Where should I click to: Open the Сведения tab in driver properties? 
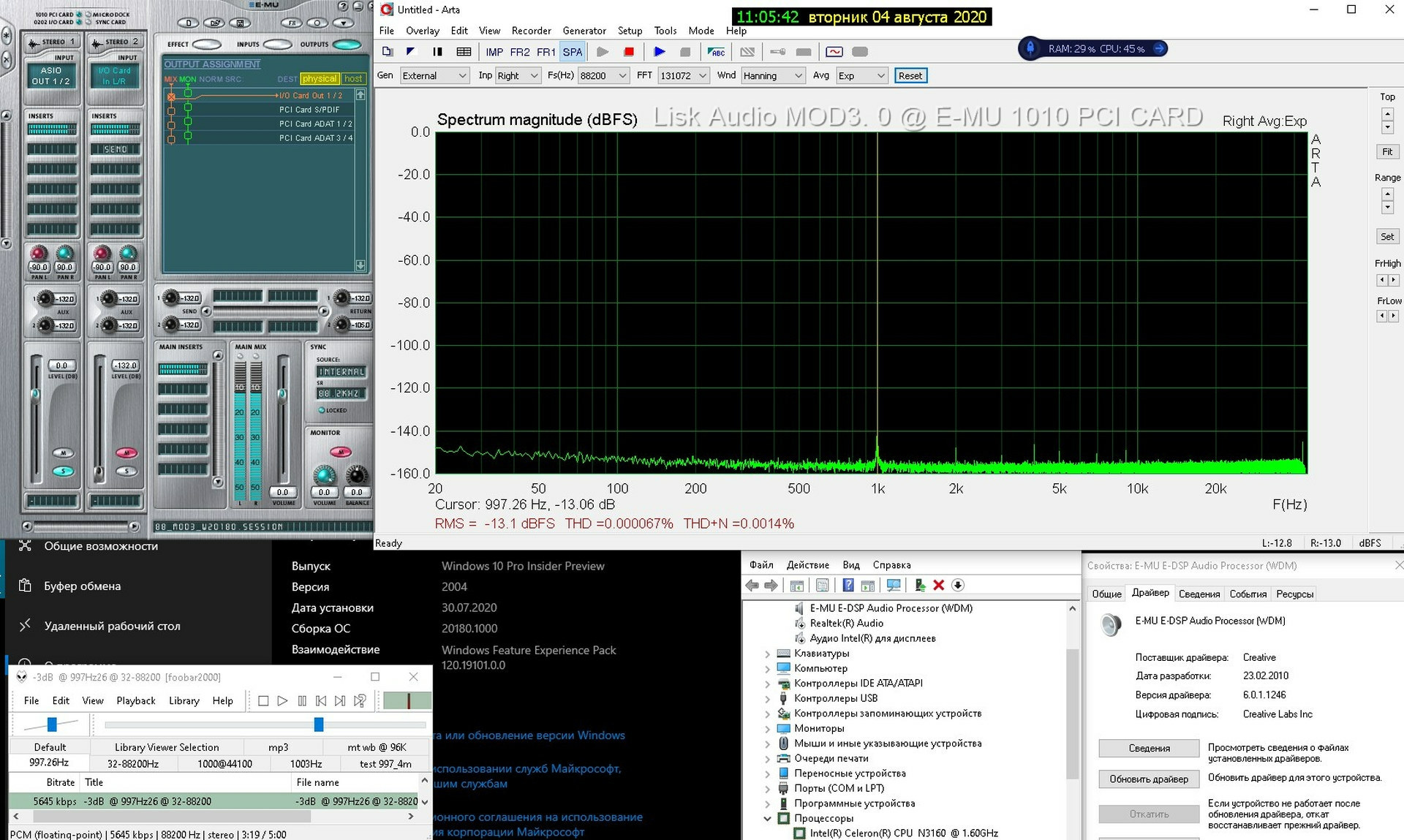tap(1199, 594)
